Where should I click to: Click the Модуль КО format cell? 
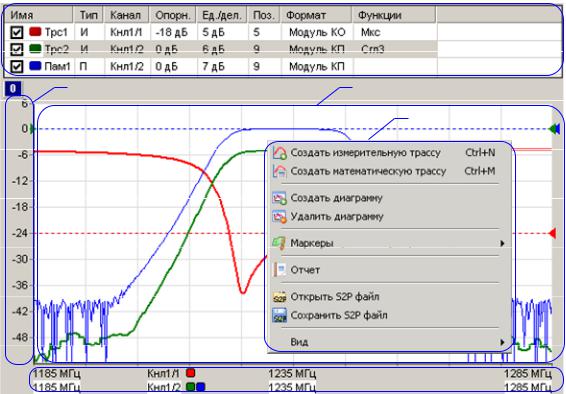tap(317, 32)
